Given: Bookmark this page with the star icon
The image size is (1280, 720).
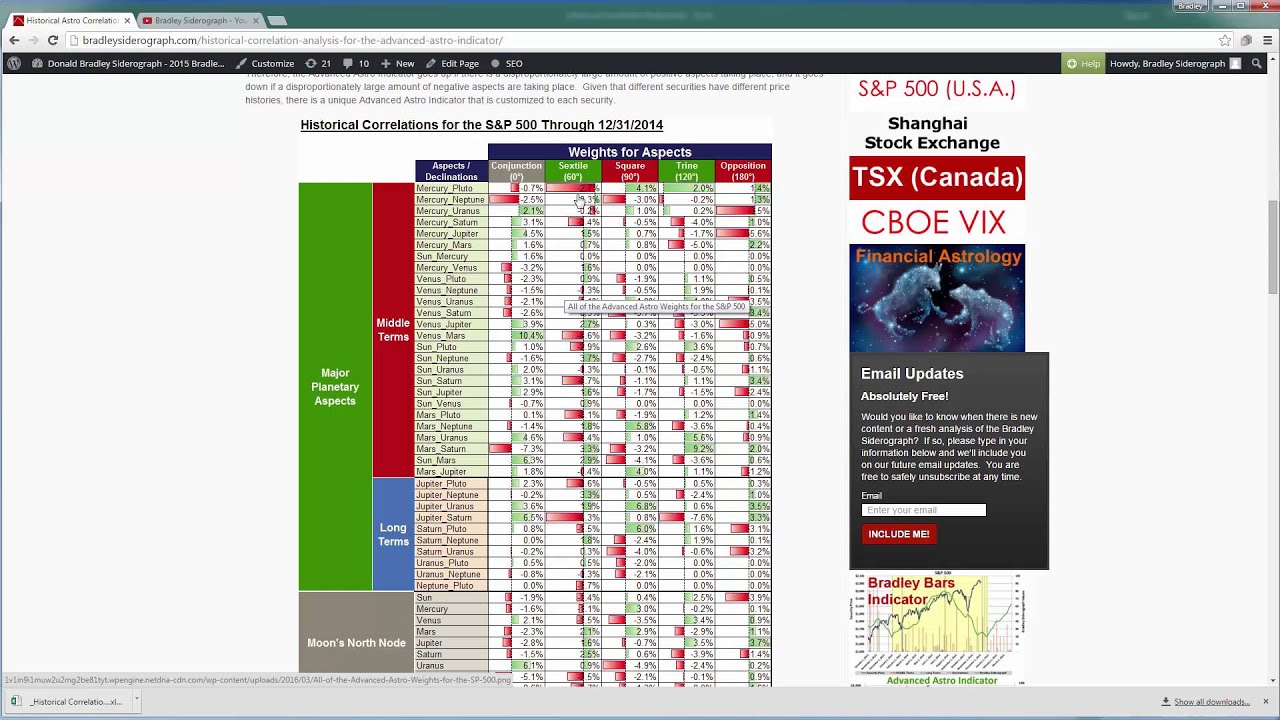Looking at the screenshot, I should (1225, 40).
